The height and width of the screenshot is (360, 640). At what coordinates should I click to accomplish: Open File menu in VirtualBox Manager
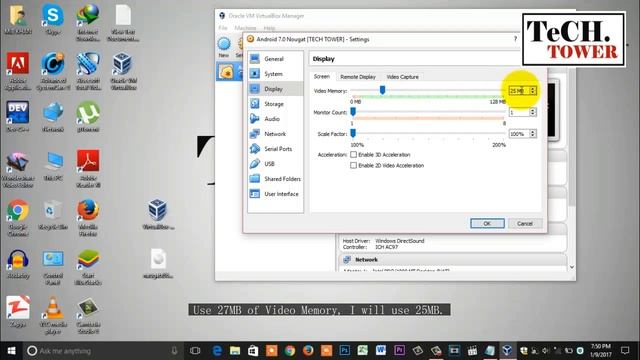click(223, 28)
